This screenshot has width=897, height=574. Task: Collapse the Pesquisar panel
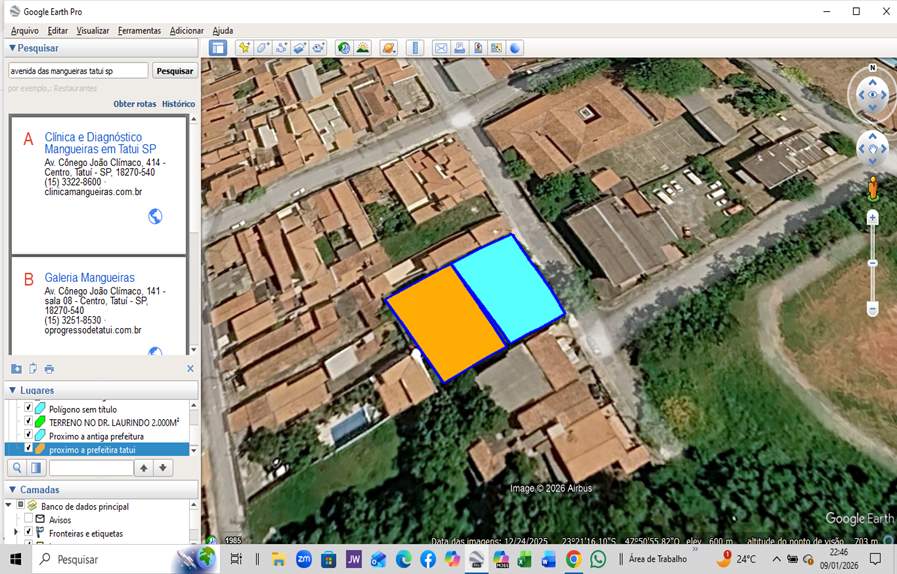pyautogui.click(x=12, y=48)
